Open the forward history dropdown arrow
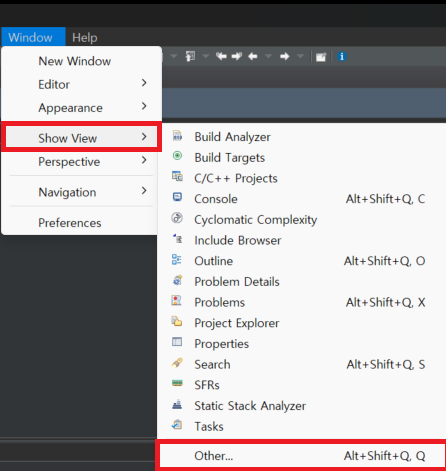The height and width of the screenshot is (471, 446). pos(300,56)
